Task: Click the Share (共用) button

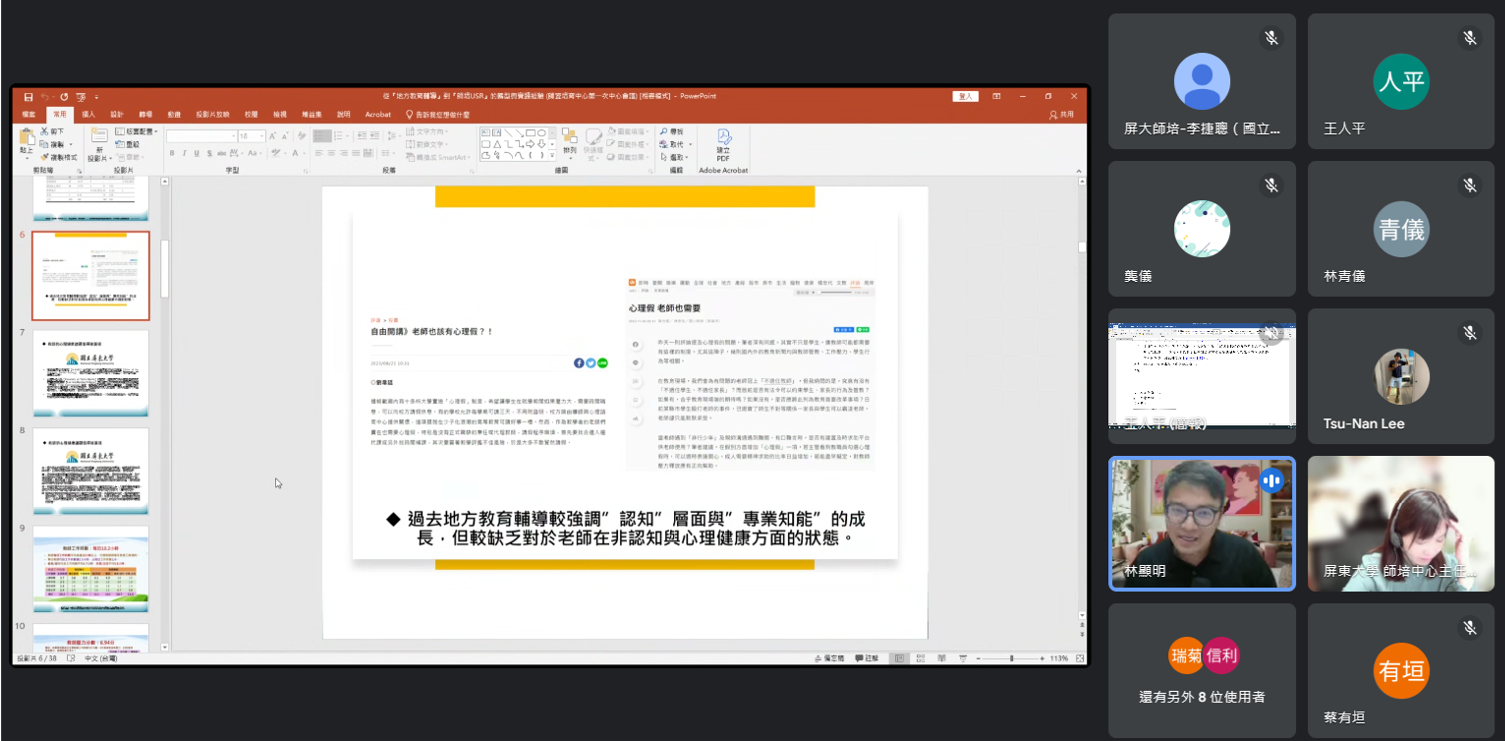Action: point(1062,115)
